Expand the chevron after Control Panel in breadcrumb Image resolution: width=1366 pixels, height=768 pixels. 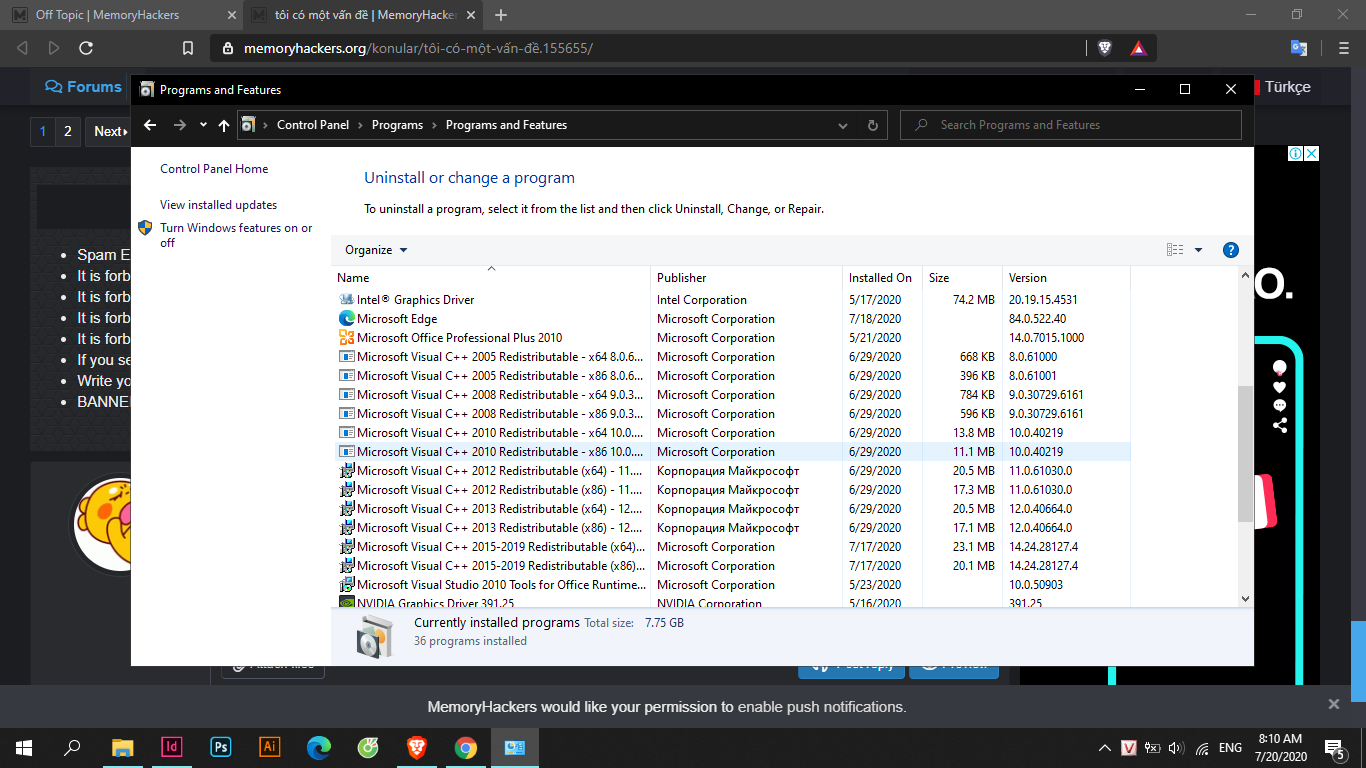(361, 125)
